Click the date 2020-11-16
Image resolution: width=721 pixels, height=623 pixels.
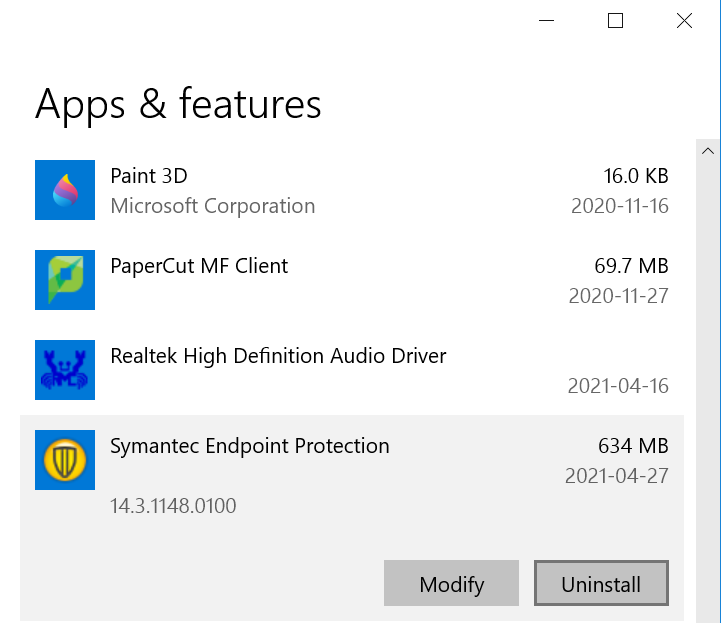620,206
